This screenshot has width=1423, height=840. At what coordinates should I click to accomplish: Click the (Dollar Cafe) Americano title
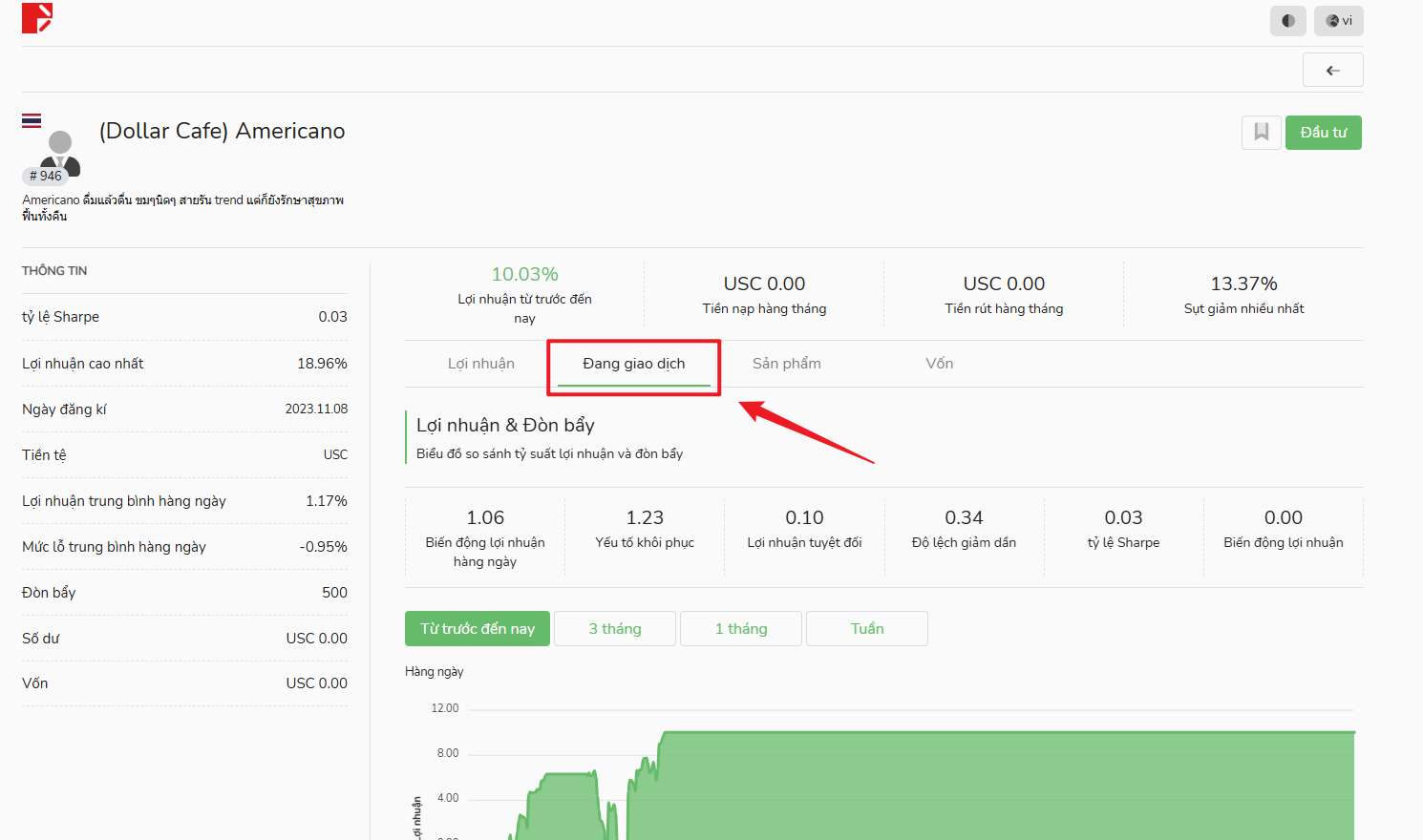pyautogui.click(x=223, y=131)
